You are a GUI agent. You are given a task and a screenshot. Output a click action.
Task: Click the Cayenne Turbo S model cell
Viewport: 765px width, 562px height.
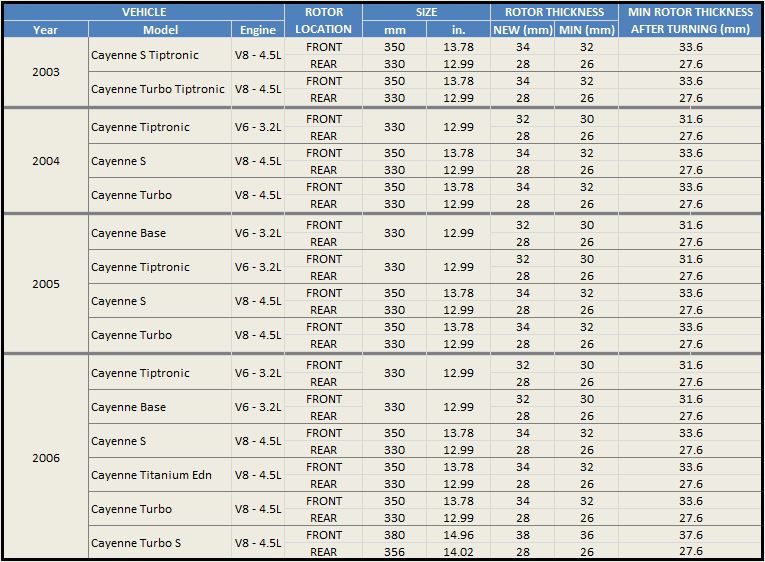tap(136, 543)
